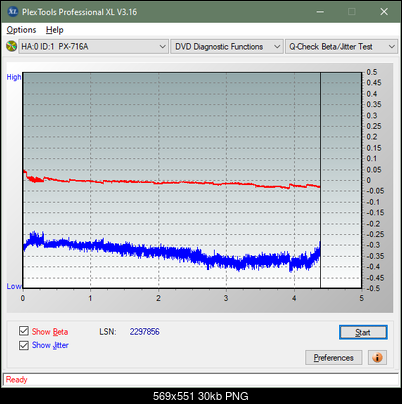Image resolution: width=402 pixels, height=404 pixels.
Task: Minimize the PlexTools window
Action: tap(320, 12)
